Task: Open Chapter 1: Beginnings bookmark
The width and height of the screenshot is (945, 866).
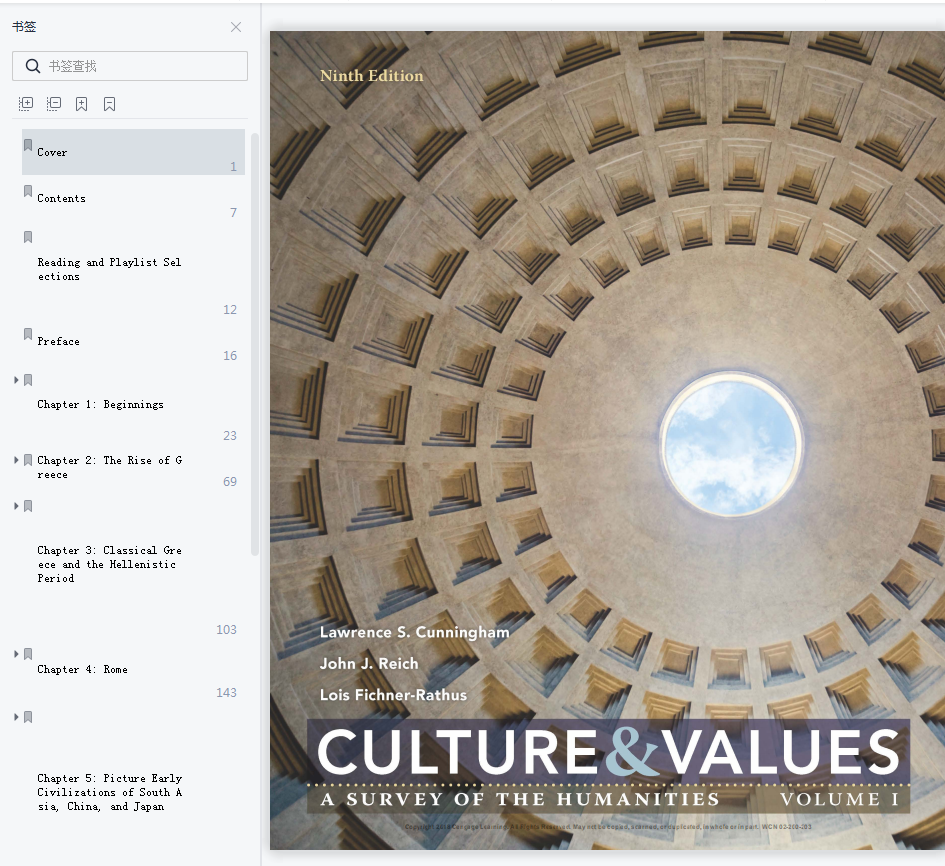Action: click(x=100, y=404)
